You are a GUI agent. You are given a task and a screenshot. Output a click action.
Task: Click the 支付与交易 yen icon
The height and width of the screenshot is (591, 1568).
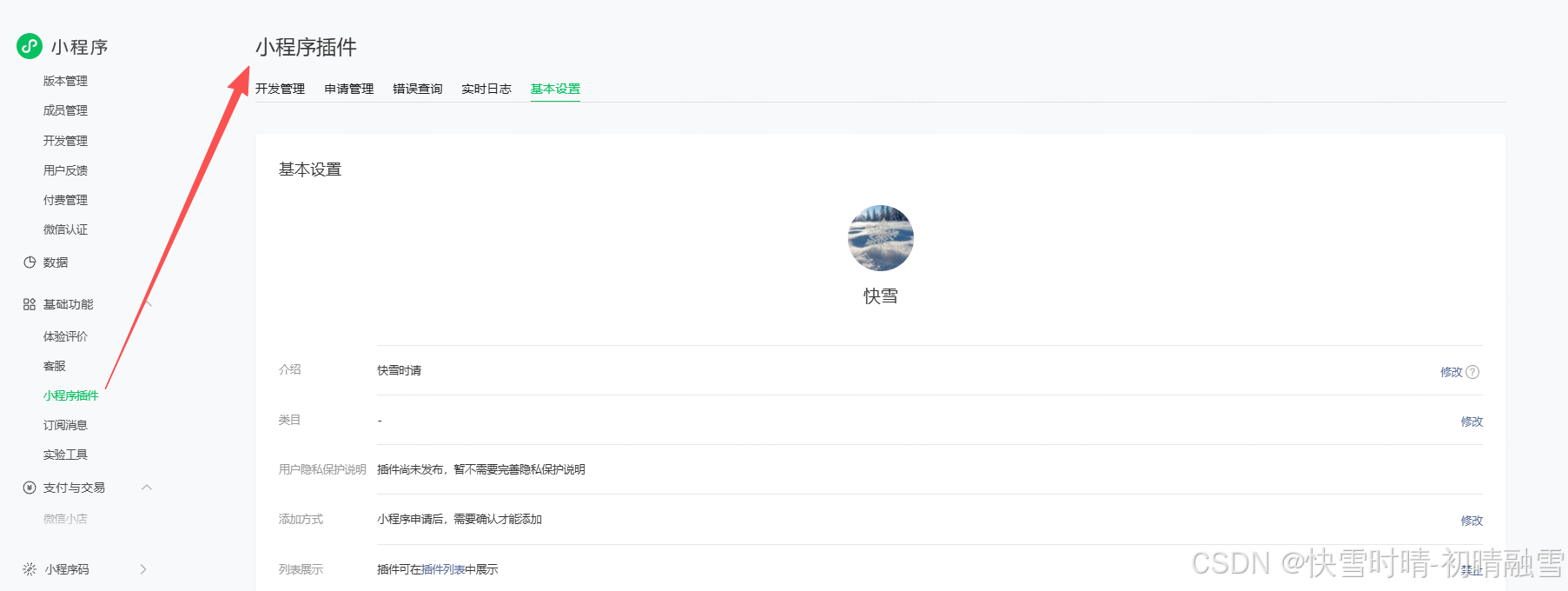(x=30, y=488)
